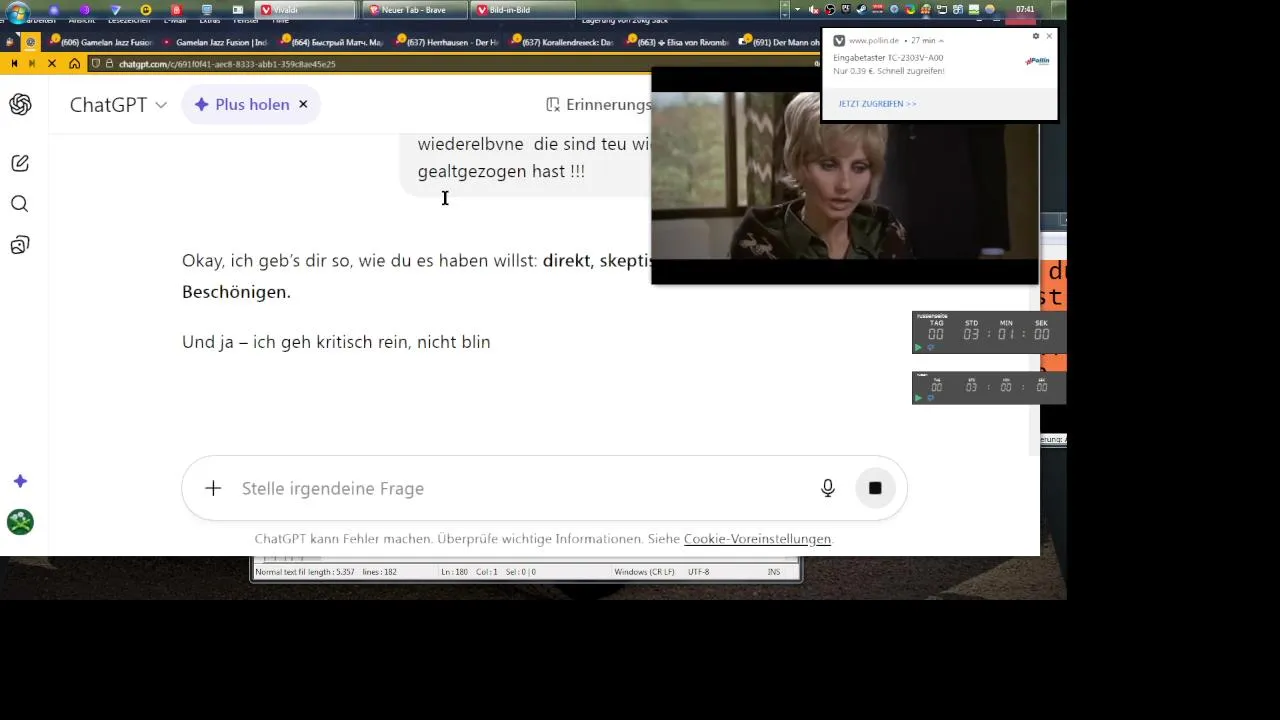The image size is (1280, 720).
Task: Click JETZT ZUGREIFEN >> in the notification
Action: pos(877,104)
